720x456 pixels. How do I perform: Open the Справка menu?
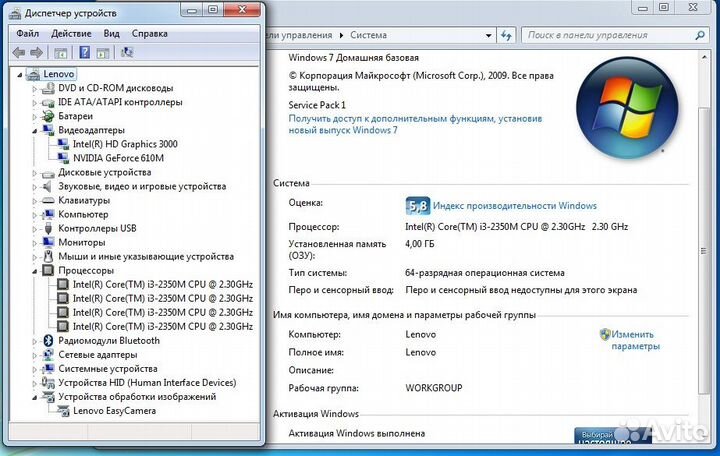click(150, 34)
